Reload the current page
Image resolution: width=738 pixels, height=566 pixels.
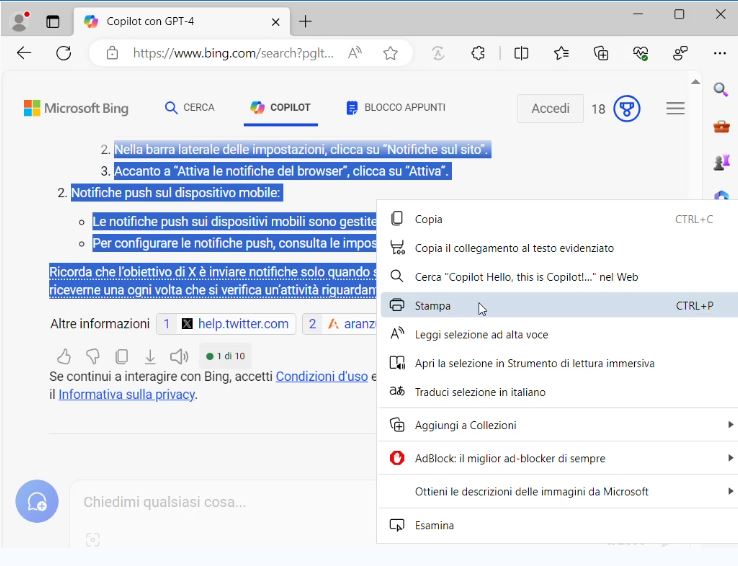(64, 53)
